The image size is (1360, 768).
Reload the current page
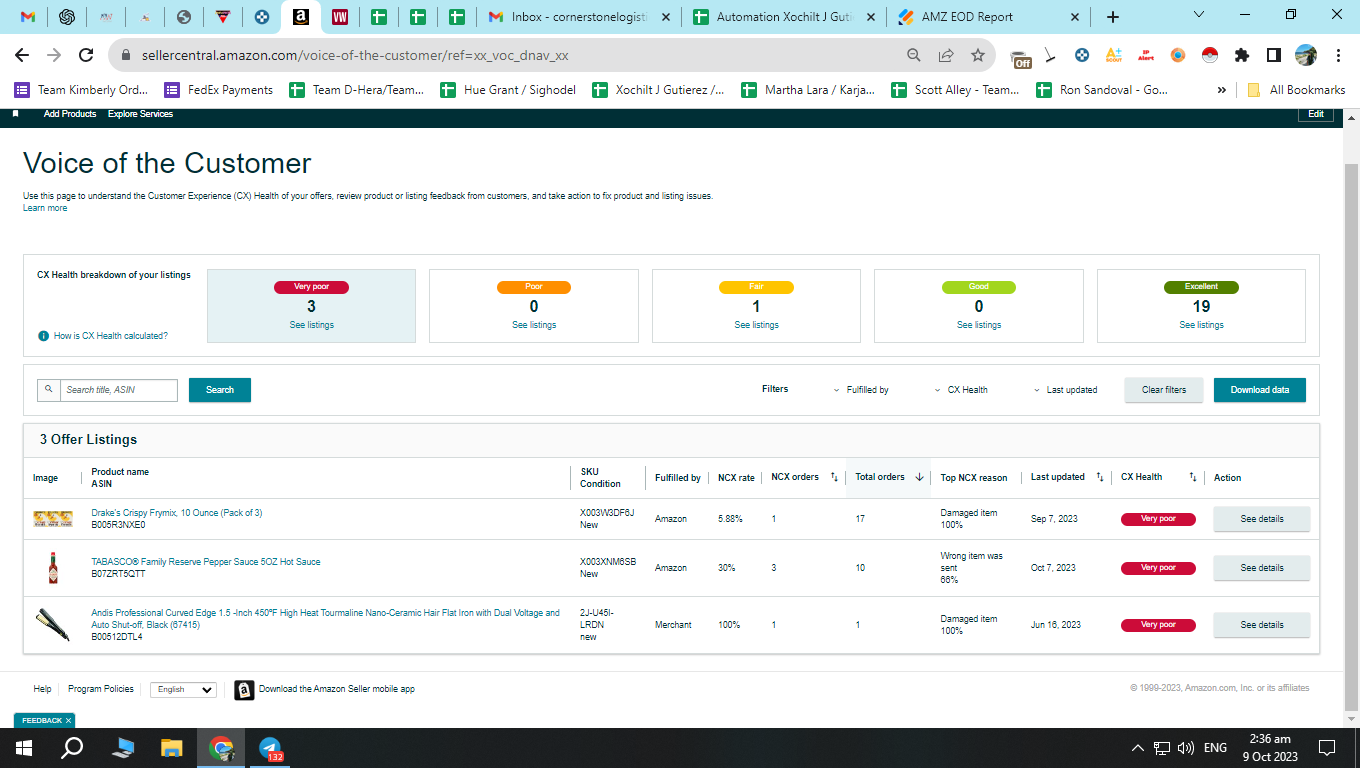pos(86,56)
